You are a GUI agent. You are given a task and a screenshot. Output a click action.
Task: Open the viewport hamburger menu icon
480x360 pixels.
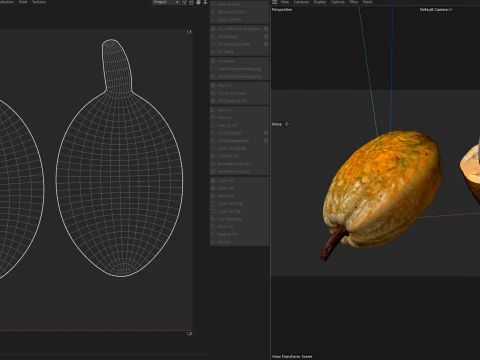click(x=275, y=2)
